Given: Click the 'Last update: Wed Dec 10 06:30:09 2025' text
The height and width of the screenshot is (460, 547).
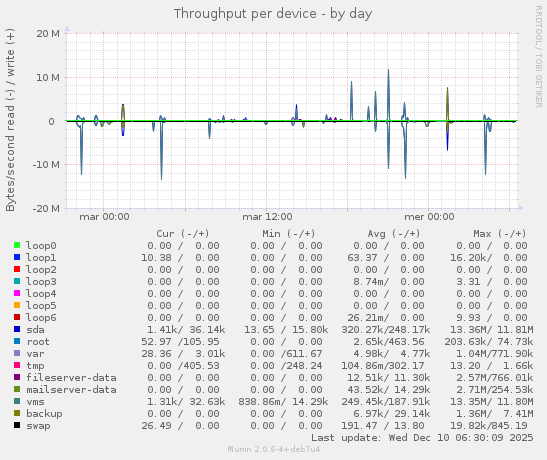Looking at the screenshot, I should [x=422, y=438].
